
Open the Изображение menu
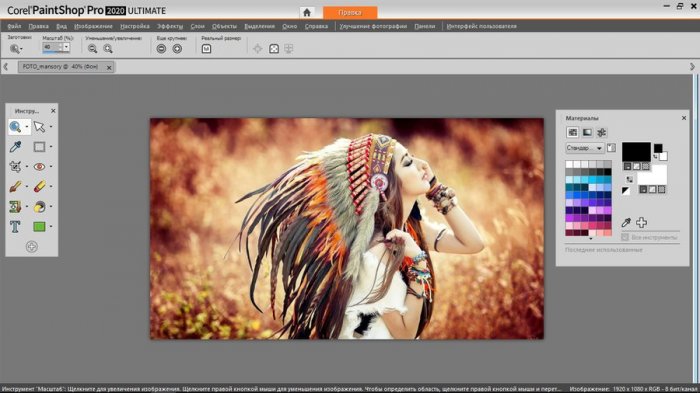[93, 26]
